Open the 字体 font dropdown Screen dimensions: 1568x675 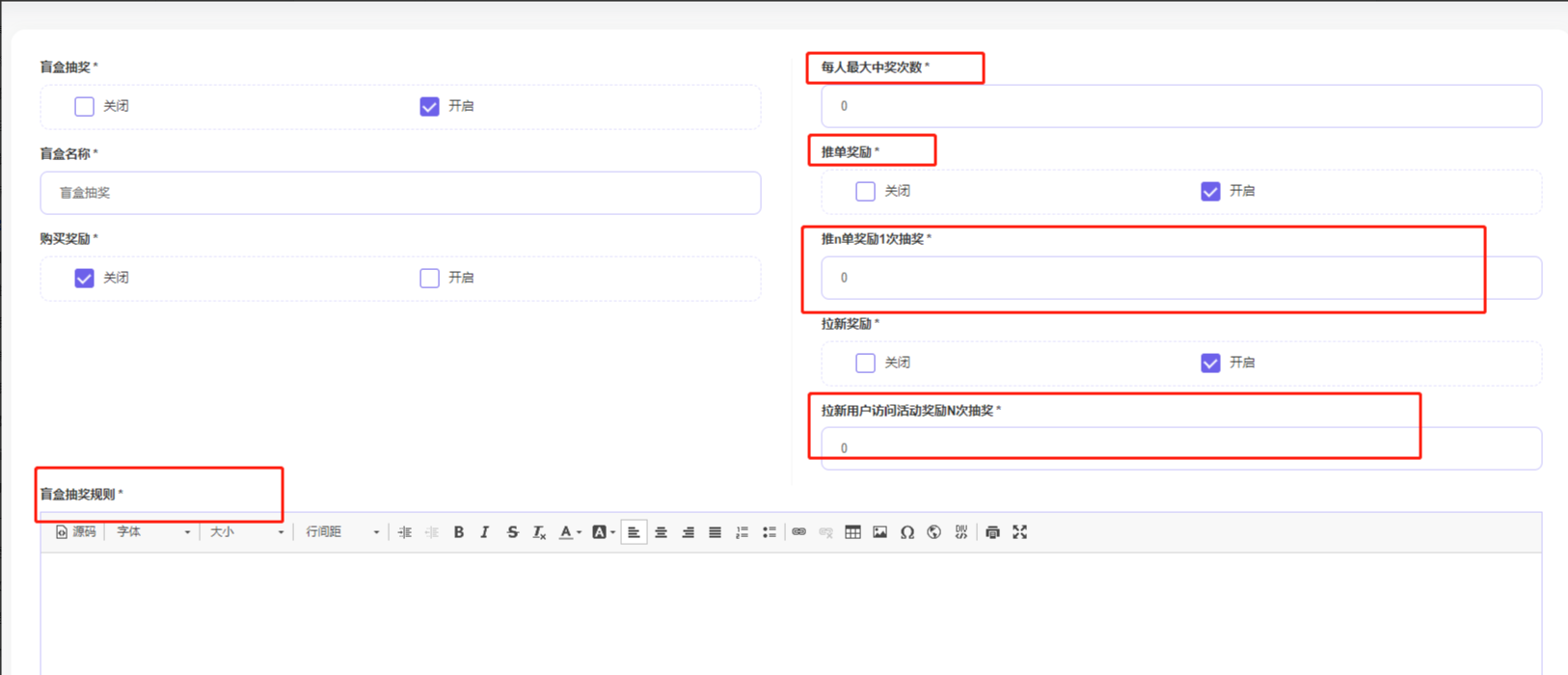152,532
